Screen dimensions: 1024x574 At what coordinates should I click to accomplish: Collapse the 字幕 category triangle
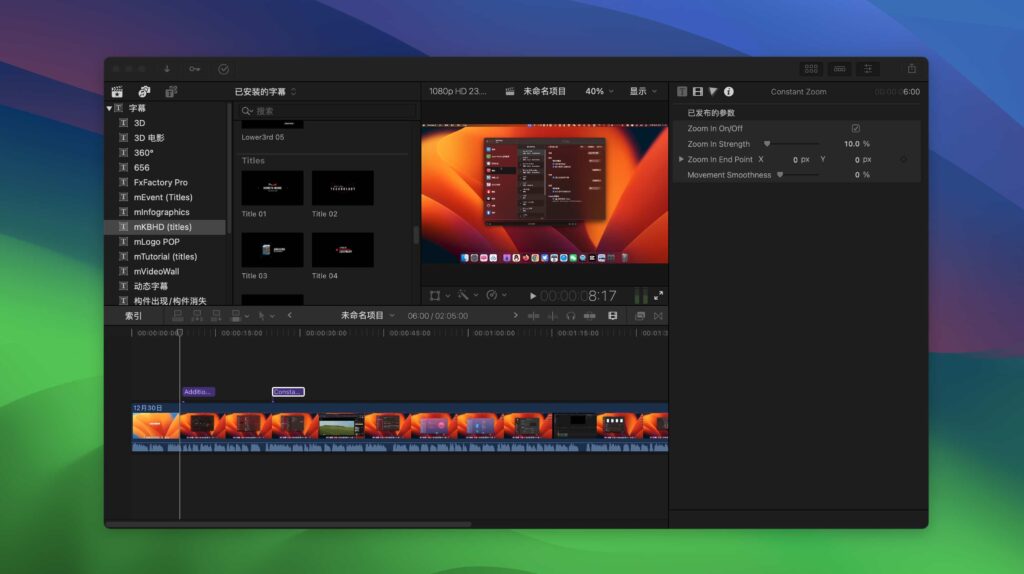[x=109, y=108]
